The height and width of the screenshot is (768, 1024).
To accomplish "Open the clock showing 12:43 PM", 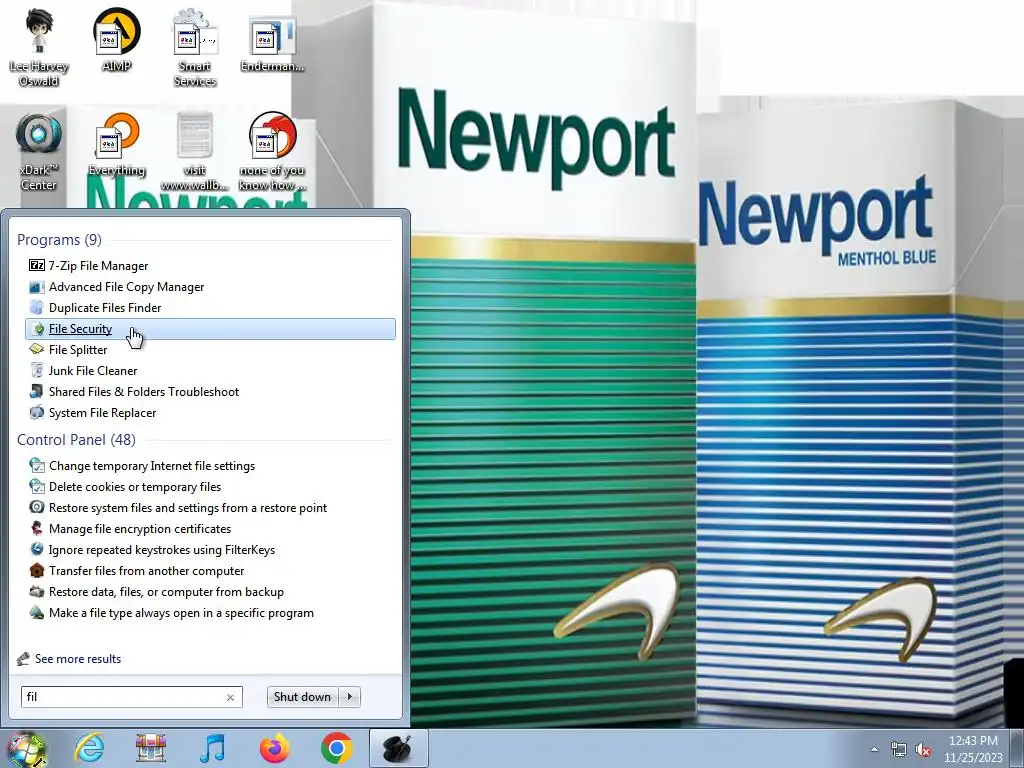I will 973,749.
